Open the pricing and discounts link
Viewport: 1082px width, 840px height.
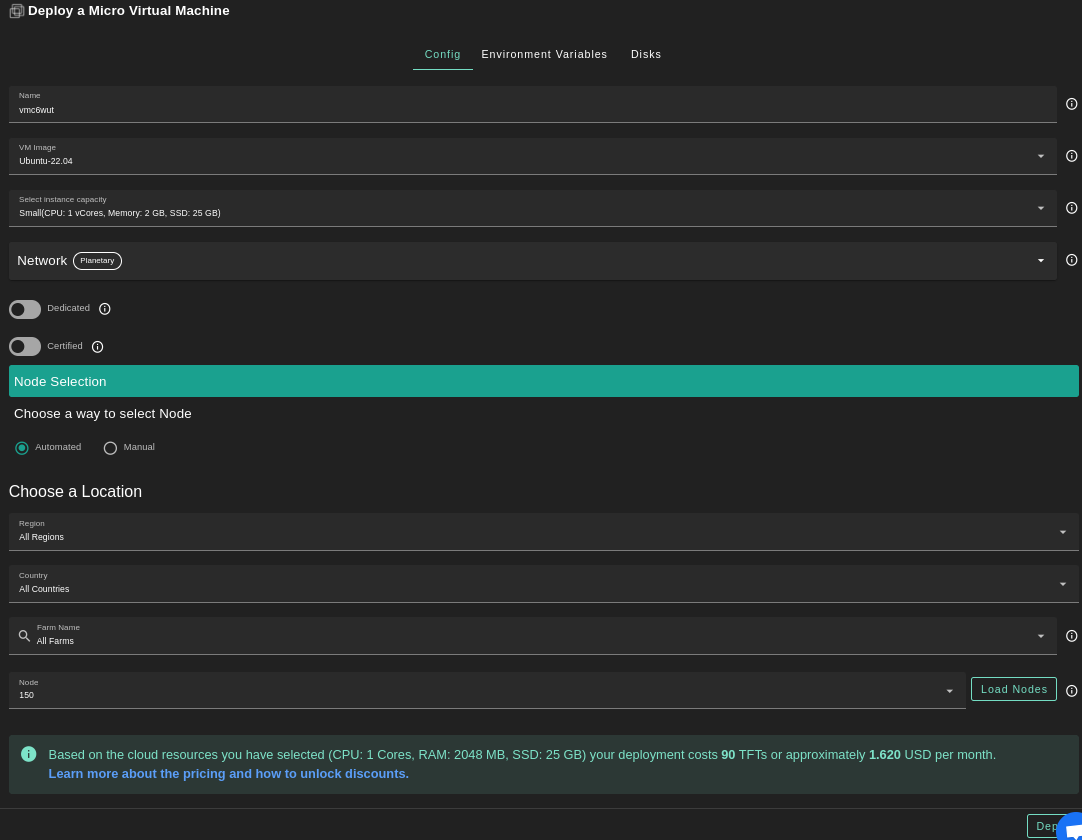pyautogui.click(x=228, y=774)
